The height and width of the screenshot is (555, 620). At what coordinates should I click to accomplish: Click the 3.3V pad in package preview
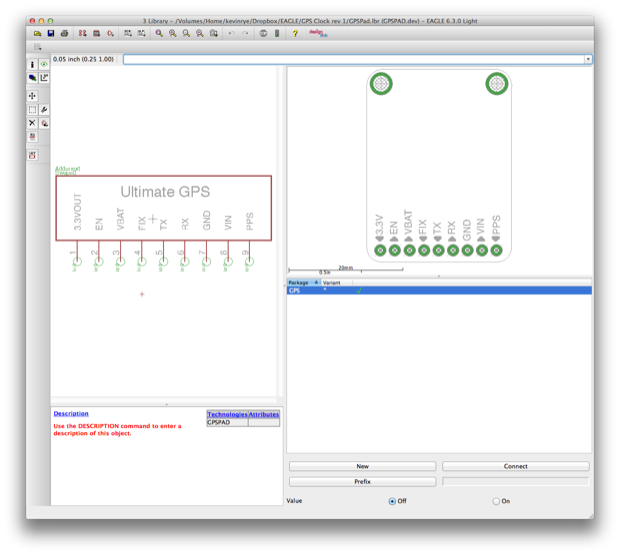tap(380, 250)
